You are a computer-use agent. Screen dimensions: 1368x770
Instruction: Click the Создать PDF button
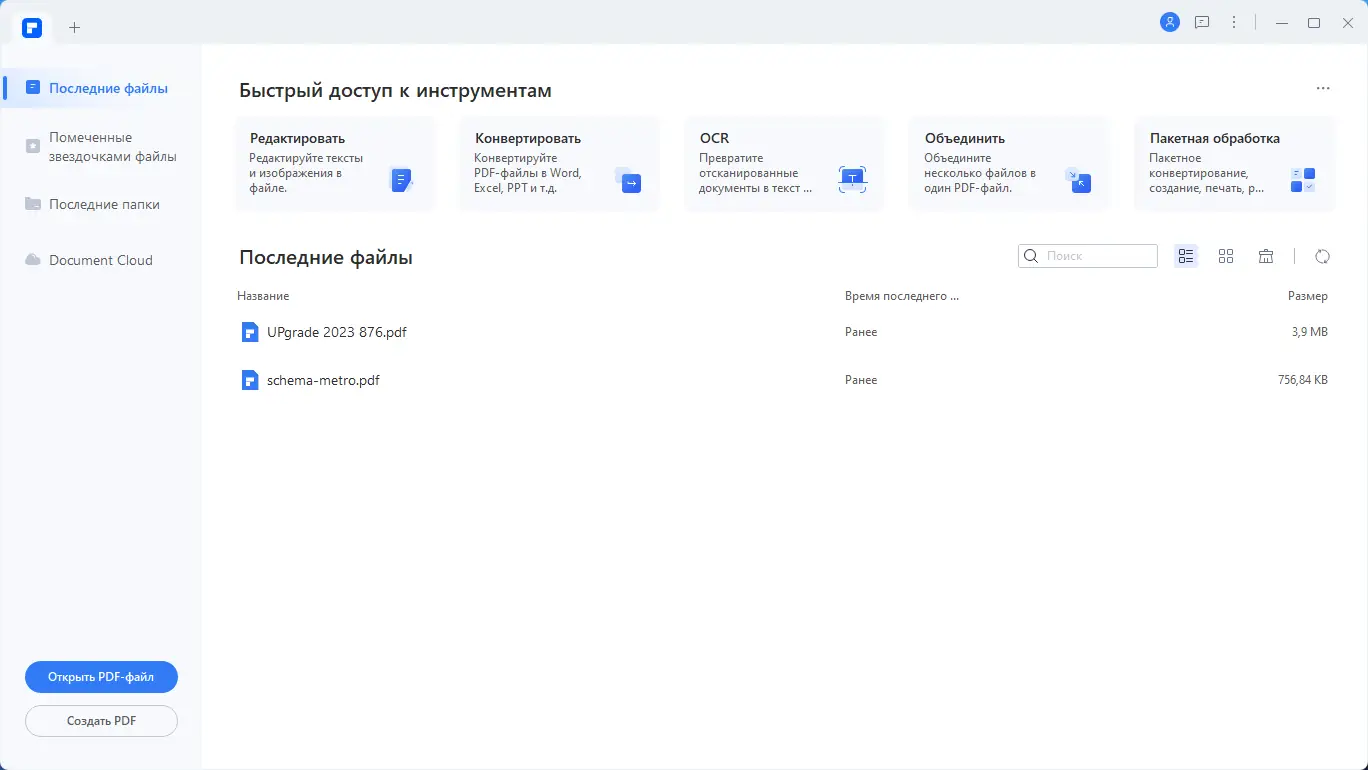(100, 720)
